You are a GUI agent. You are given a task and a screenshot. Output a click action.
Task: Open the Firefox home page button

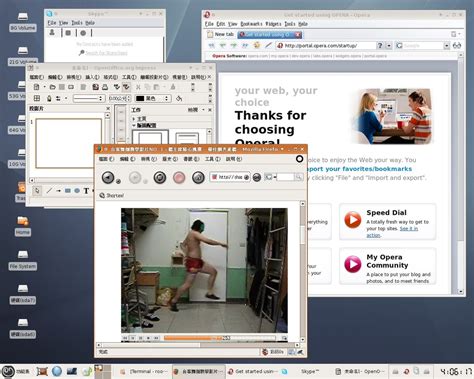[x=198, y=177]
